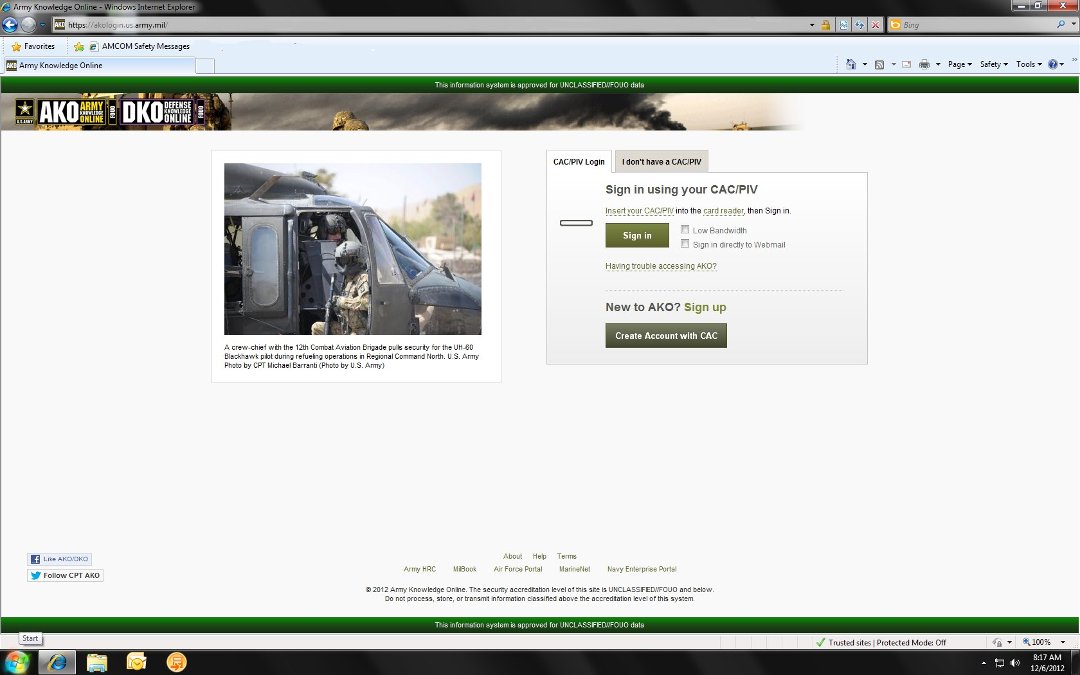This screenshot has height=675, width=1080.
Task: Open the orange media taskbar icon
Action: tap(176, 663)
